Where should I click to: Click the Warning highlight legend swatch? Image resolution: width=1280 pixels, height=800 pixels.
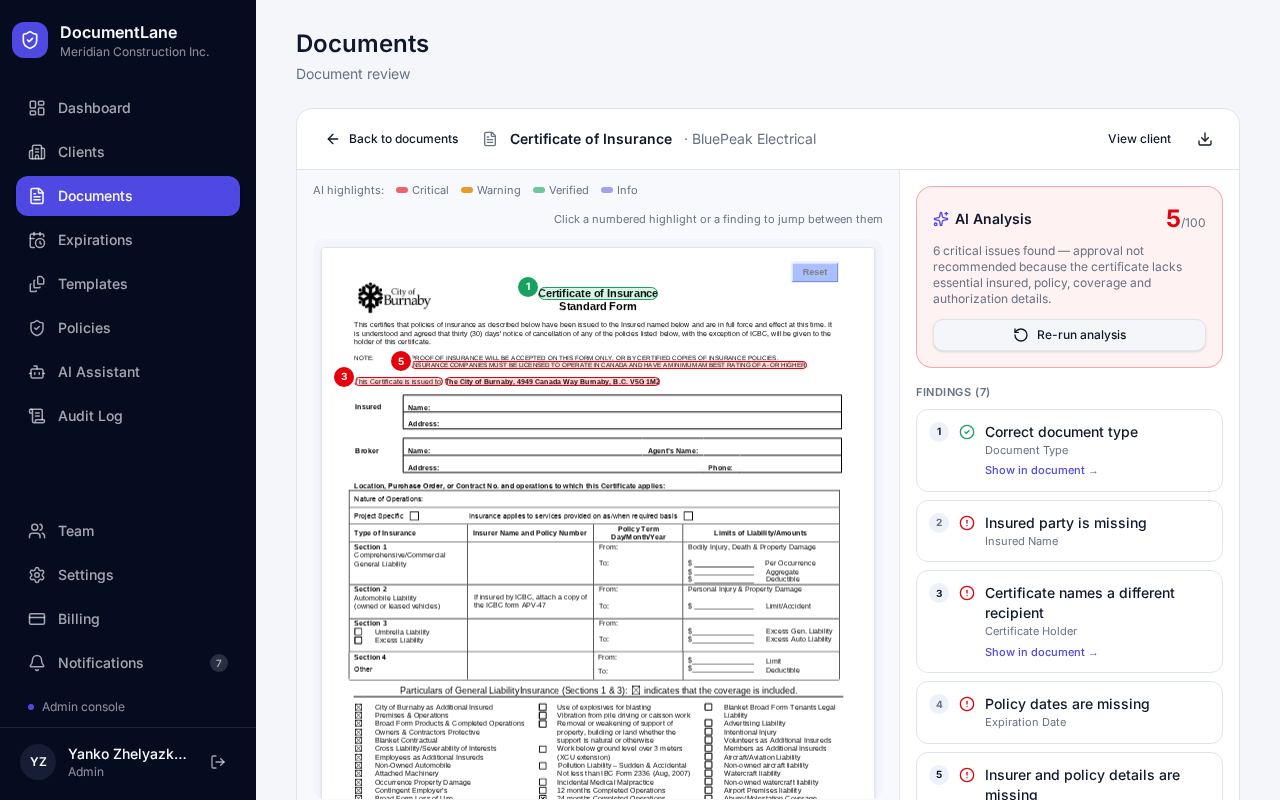[x=467, y=190]
